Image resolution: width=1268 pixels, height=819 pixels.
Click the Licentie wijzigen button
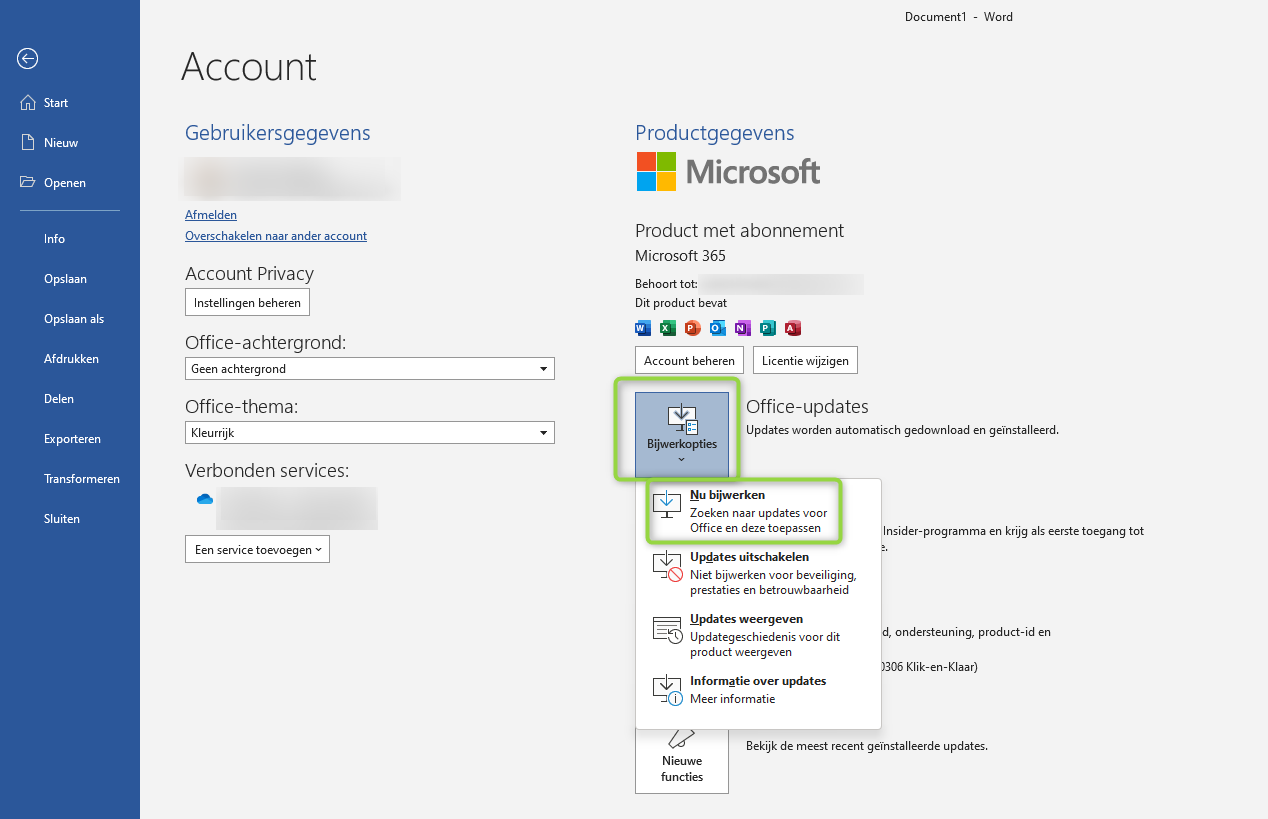[x=805, y=360]
